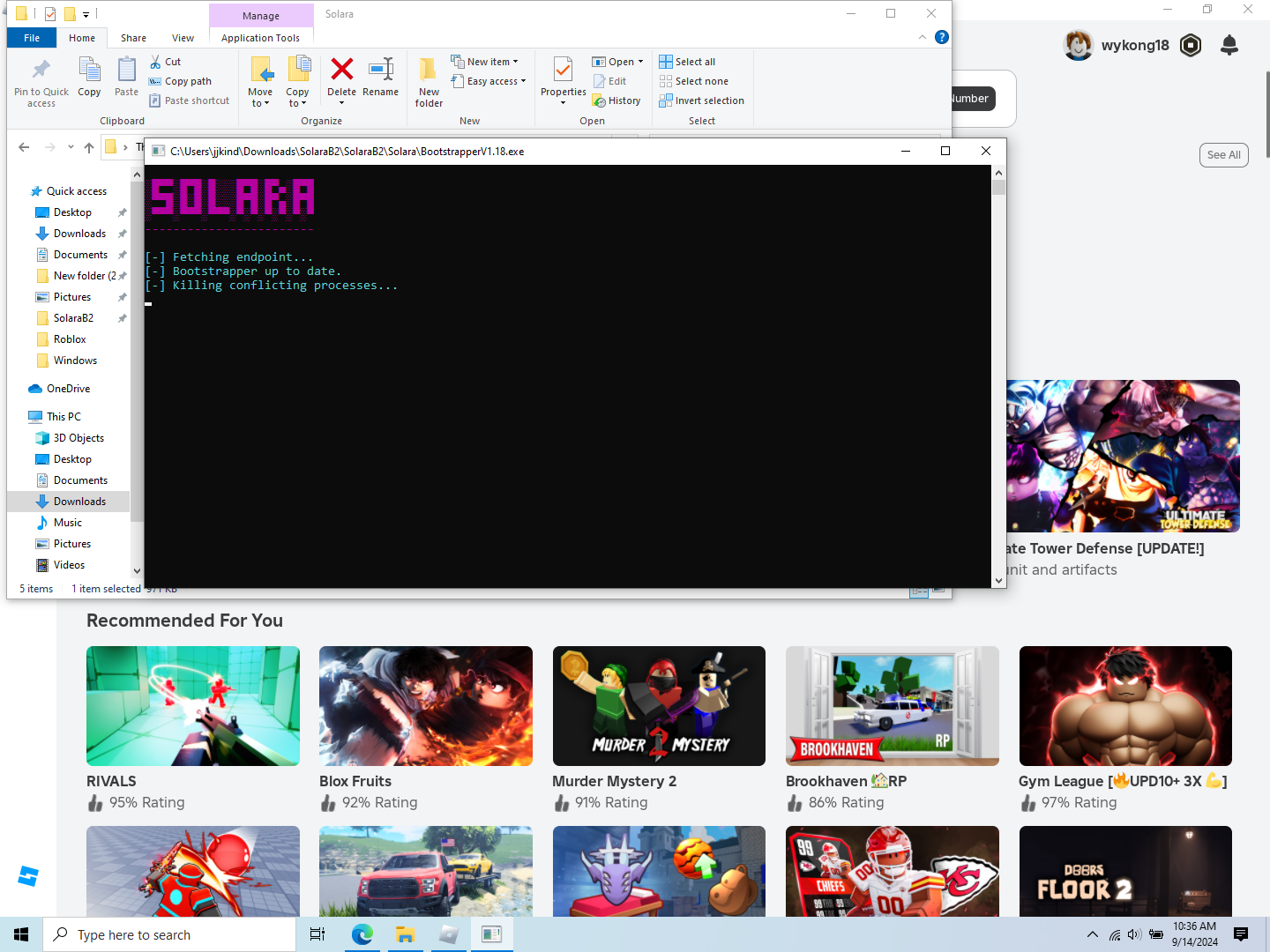This screenshot has width=1270, height=952.
Task: Click the Ultimate Tower Defense thumbnail
Action: (1123, 456)
